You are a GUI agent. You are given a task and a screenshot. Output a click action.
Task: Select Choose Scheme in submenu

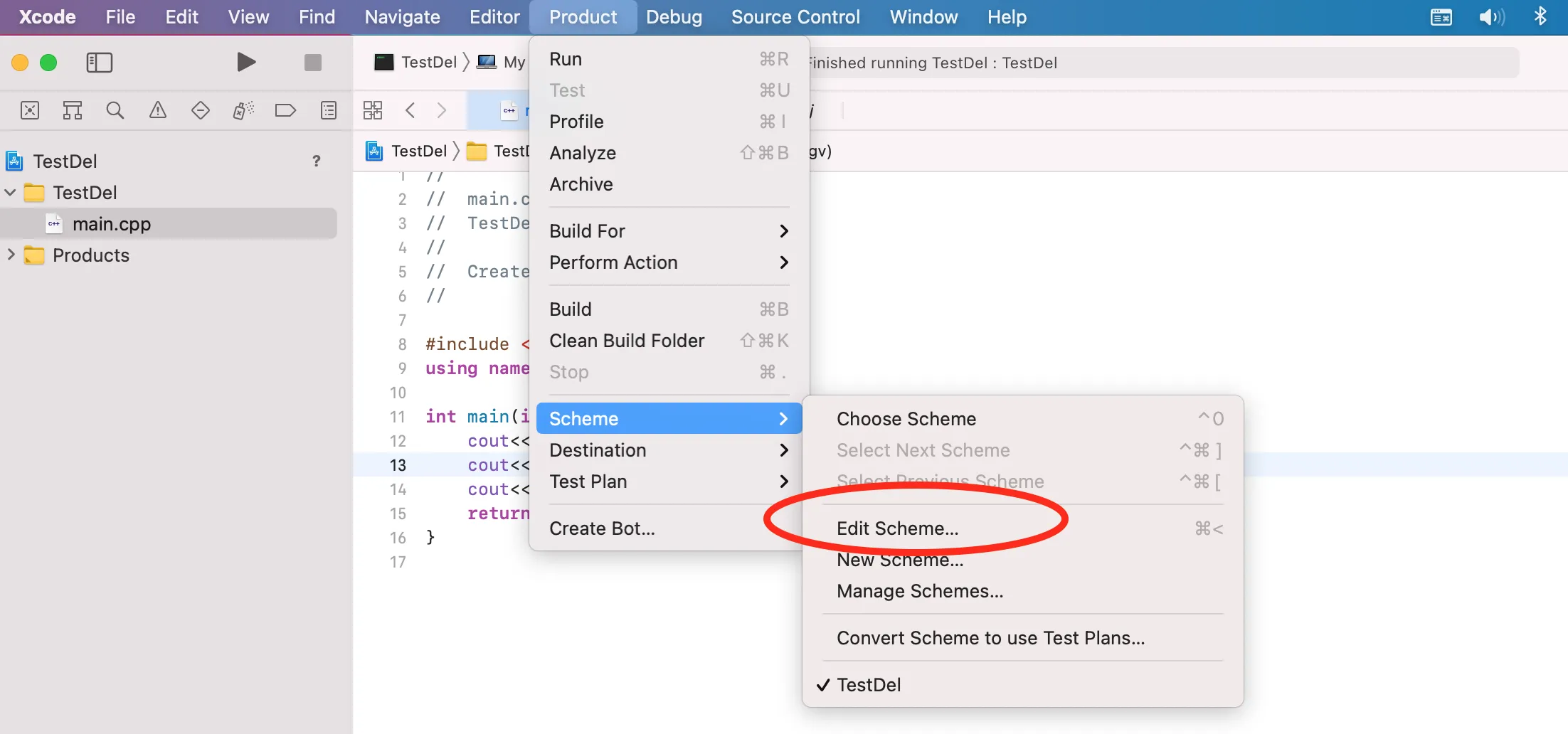click(x=1023, y=419)
